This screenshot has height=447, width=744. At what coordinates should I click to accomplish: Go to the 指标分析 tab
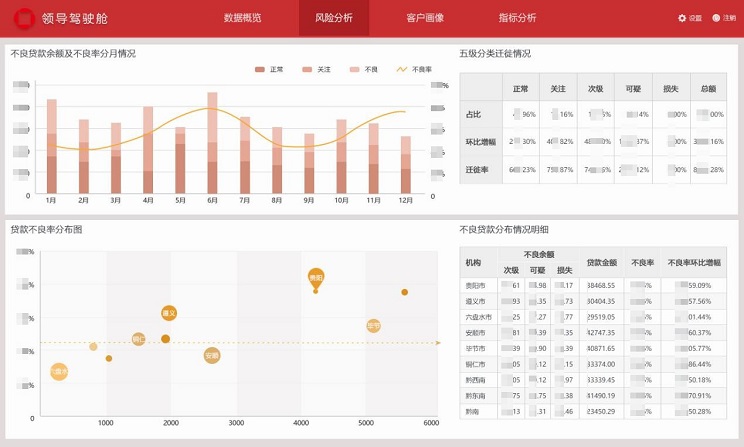pos(517,18)
